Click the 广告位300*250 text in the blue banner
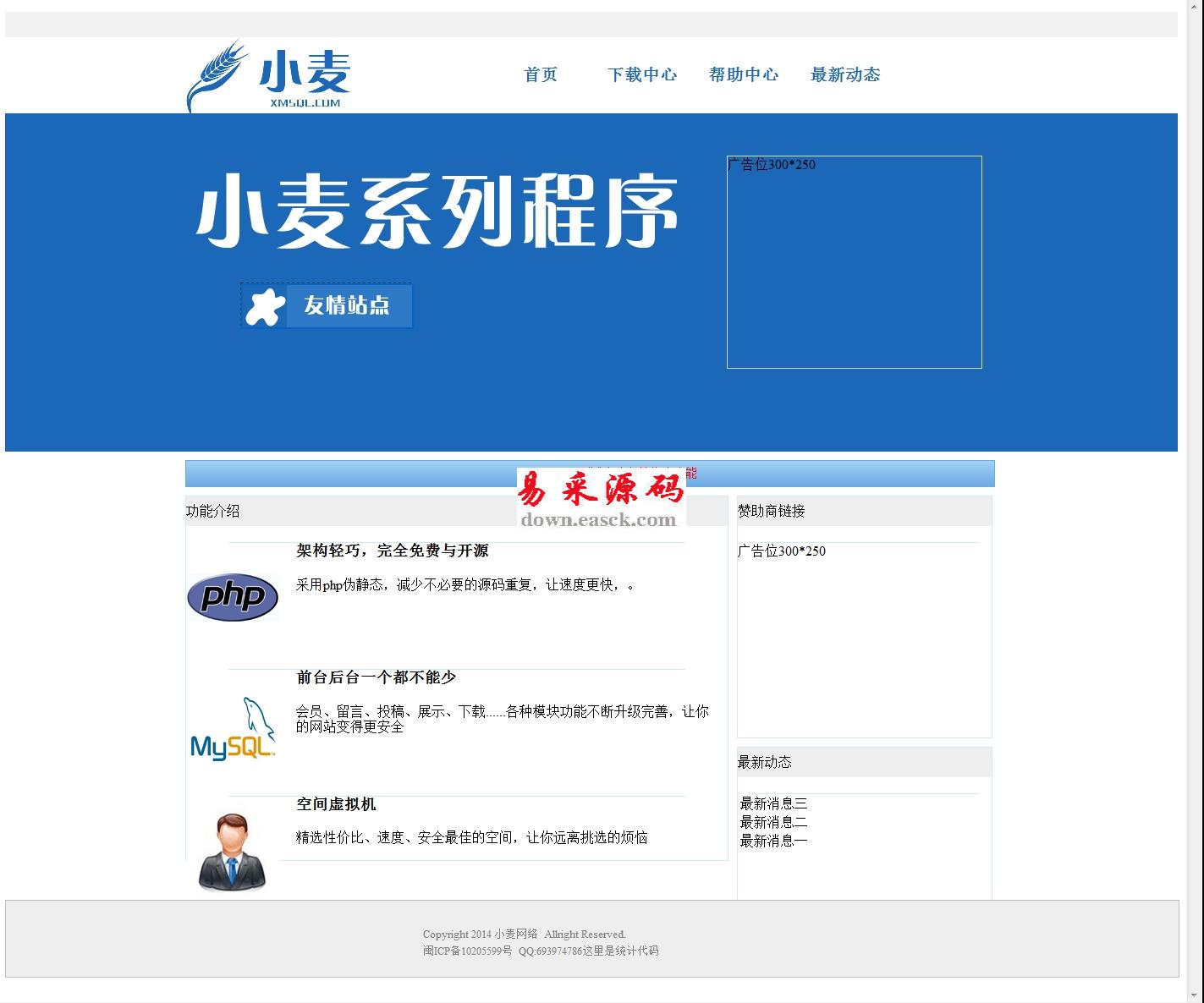1204x1003 pixels. pyautogui.click(x=772, y=164)
